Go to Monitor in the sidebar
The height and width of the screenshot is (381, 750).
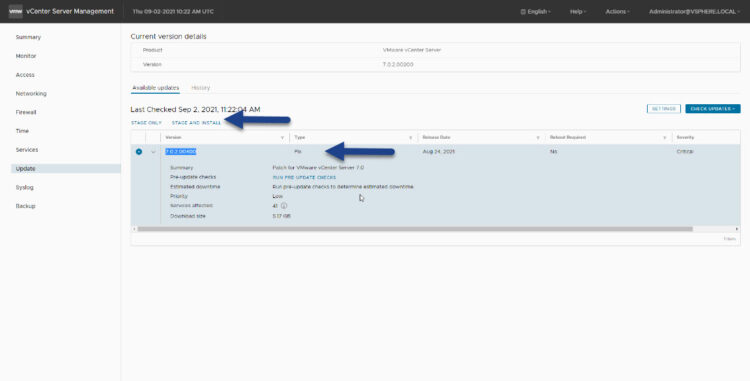point(26,56)
